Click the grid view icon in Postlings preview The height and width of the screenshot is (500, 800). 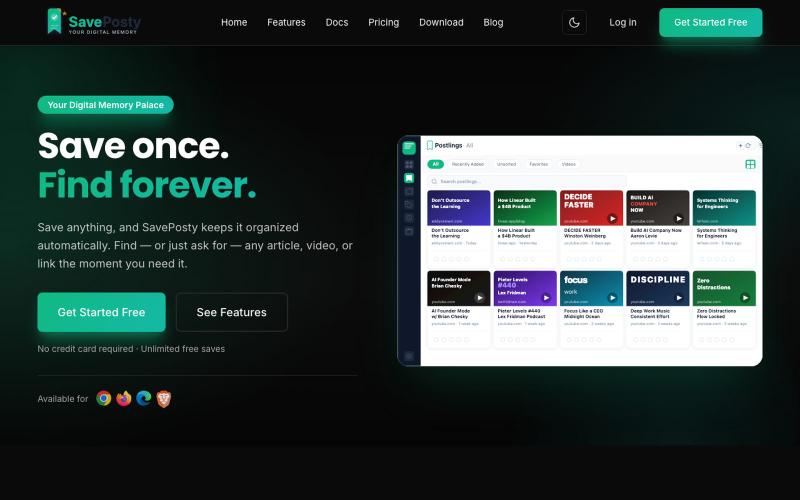click(x=750, y=164)
